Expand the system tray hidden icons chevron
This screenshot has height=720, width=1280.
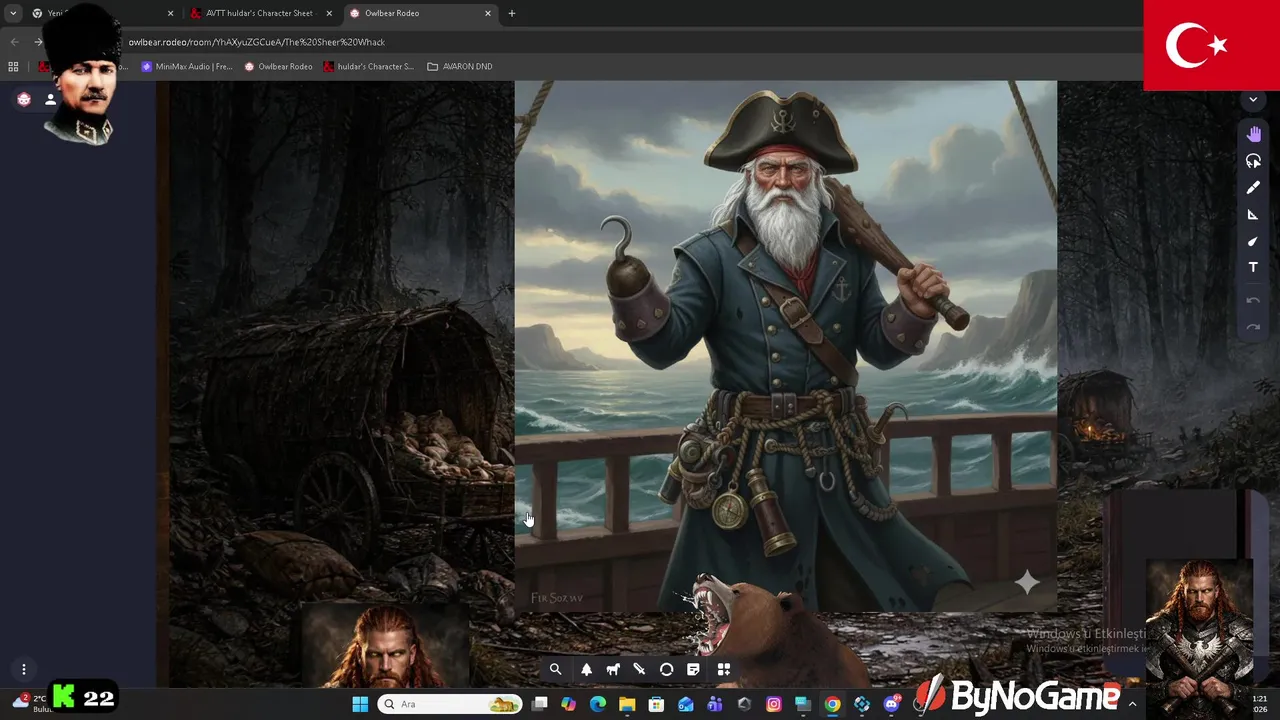[x=1132, y=704]
